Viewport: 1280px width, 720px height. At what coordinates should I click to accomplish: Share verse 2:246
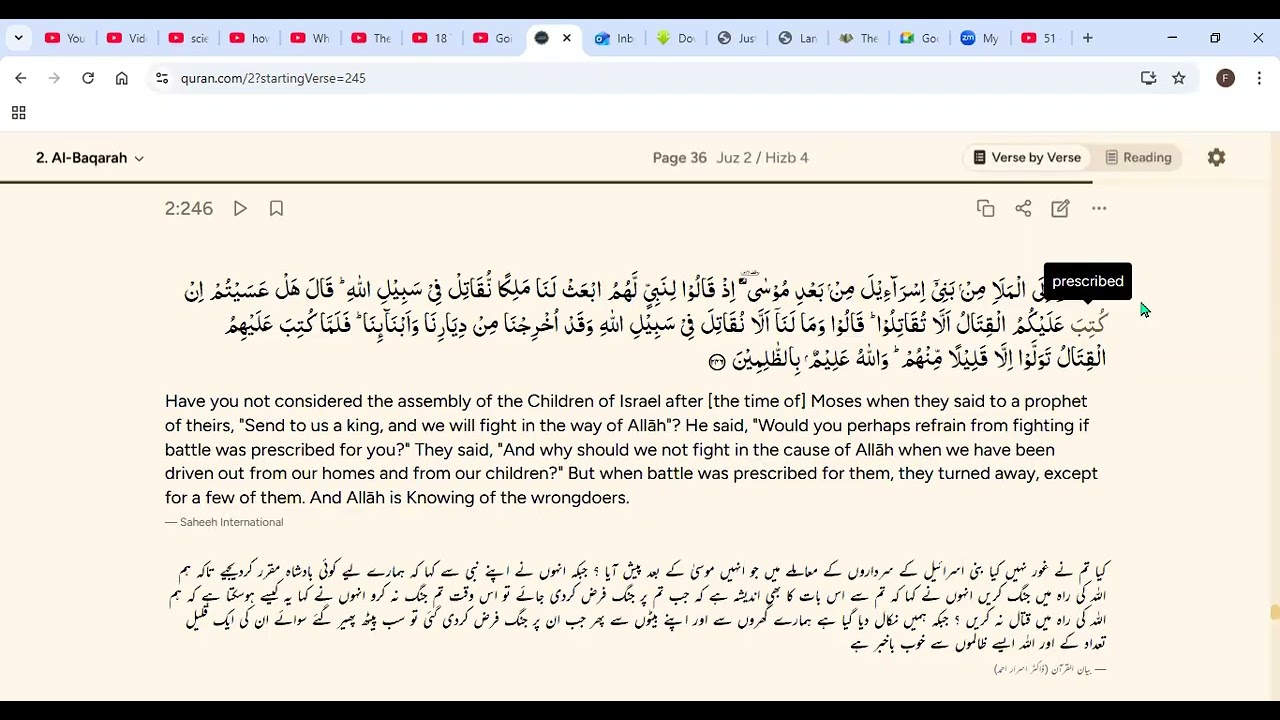[x=1023, y=208]
